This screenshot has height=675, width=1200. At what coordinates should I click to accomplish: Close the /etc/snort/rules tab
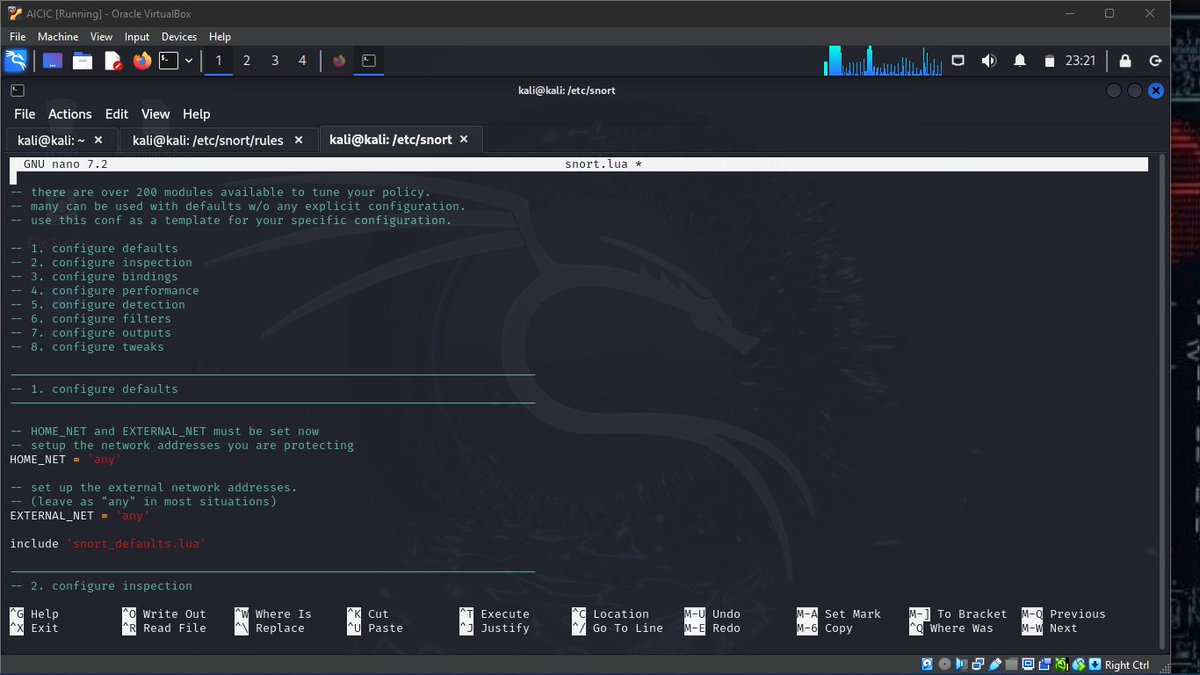298,140
